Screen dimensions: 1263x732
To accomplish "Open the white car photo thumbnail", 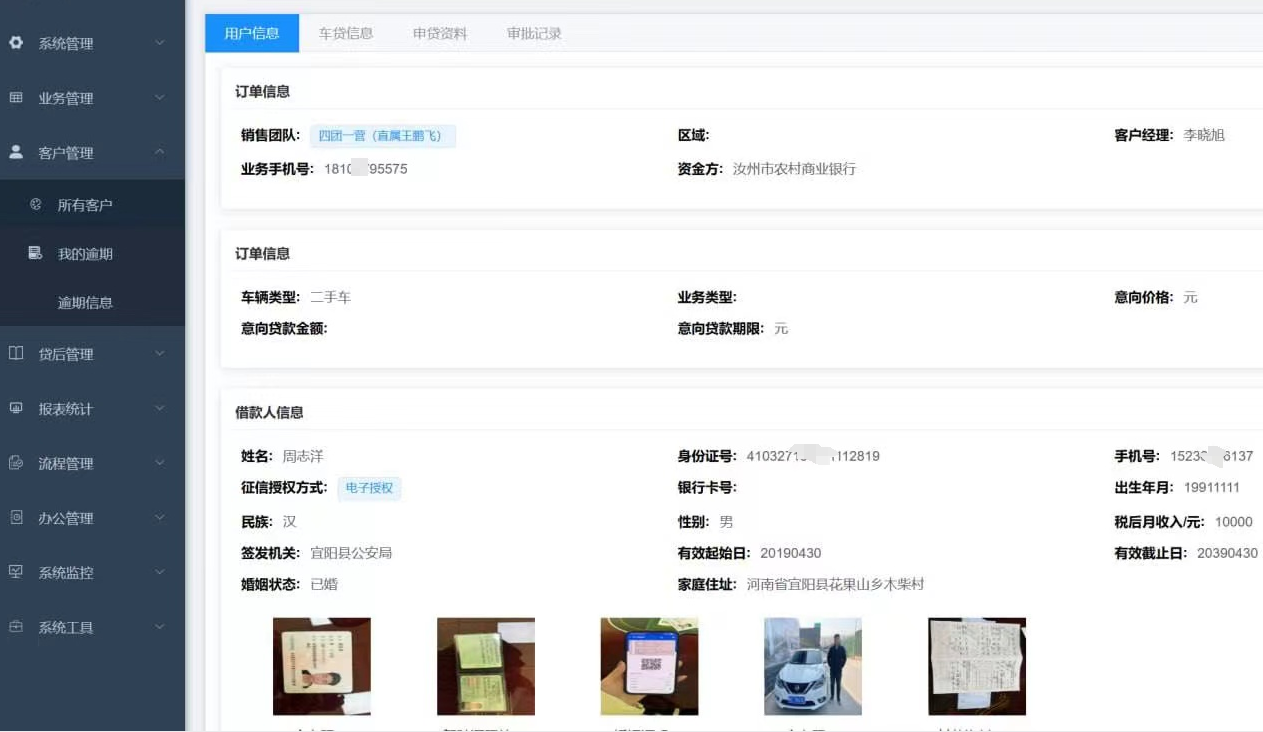I will 813,666.
